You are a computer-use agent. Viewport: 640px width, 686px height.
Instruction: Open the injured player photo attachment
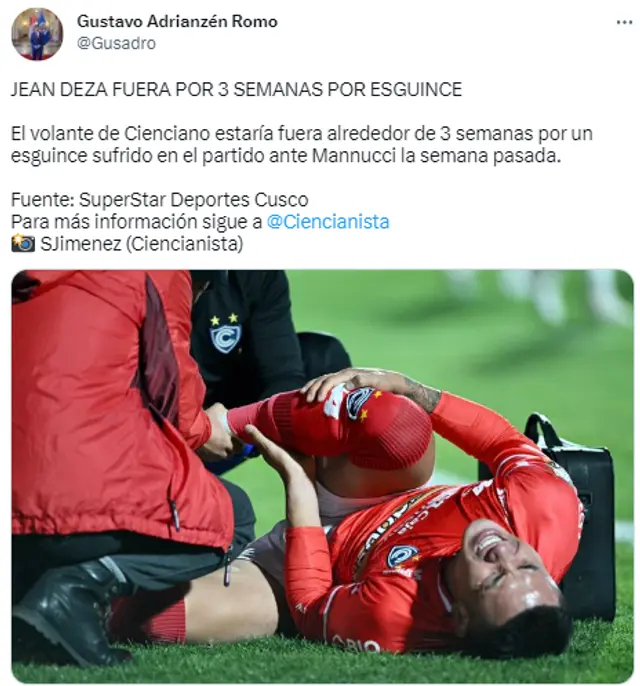coord(322,476)
